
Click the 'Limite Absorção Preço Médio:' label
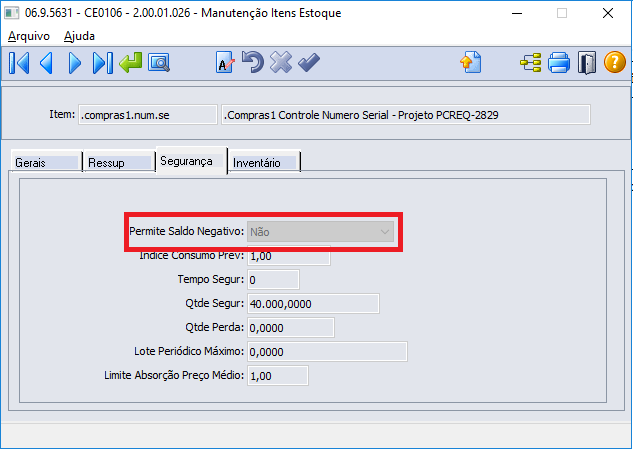click(174, 376)
